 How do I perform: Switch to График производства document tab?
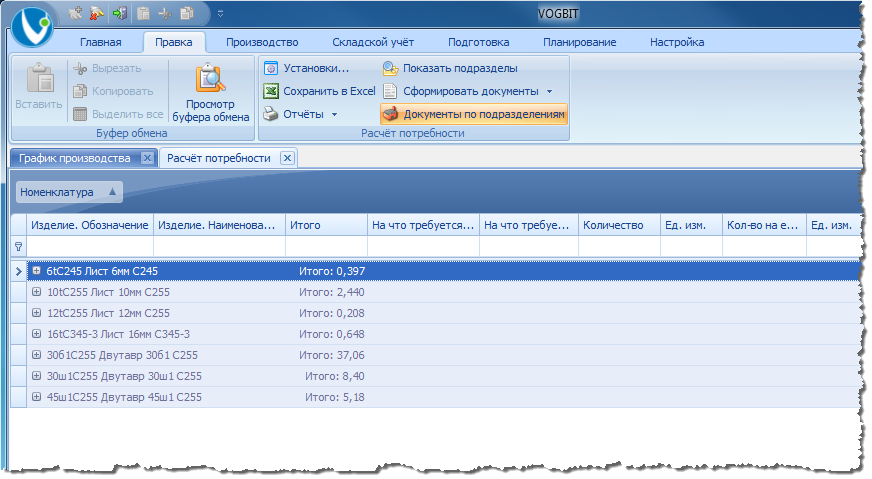pyautogui.click(x=75, y=159)
